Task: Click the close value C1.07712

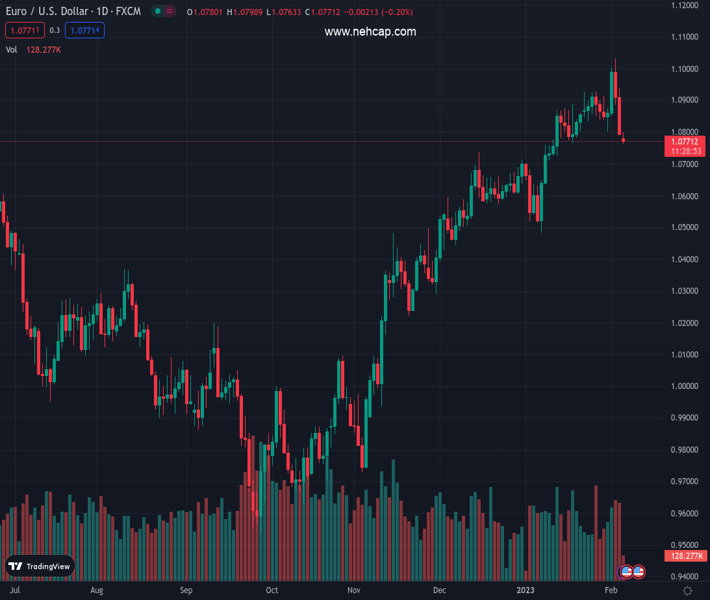Action: click(x=322, y=12)
